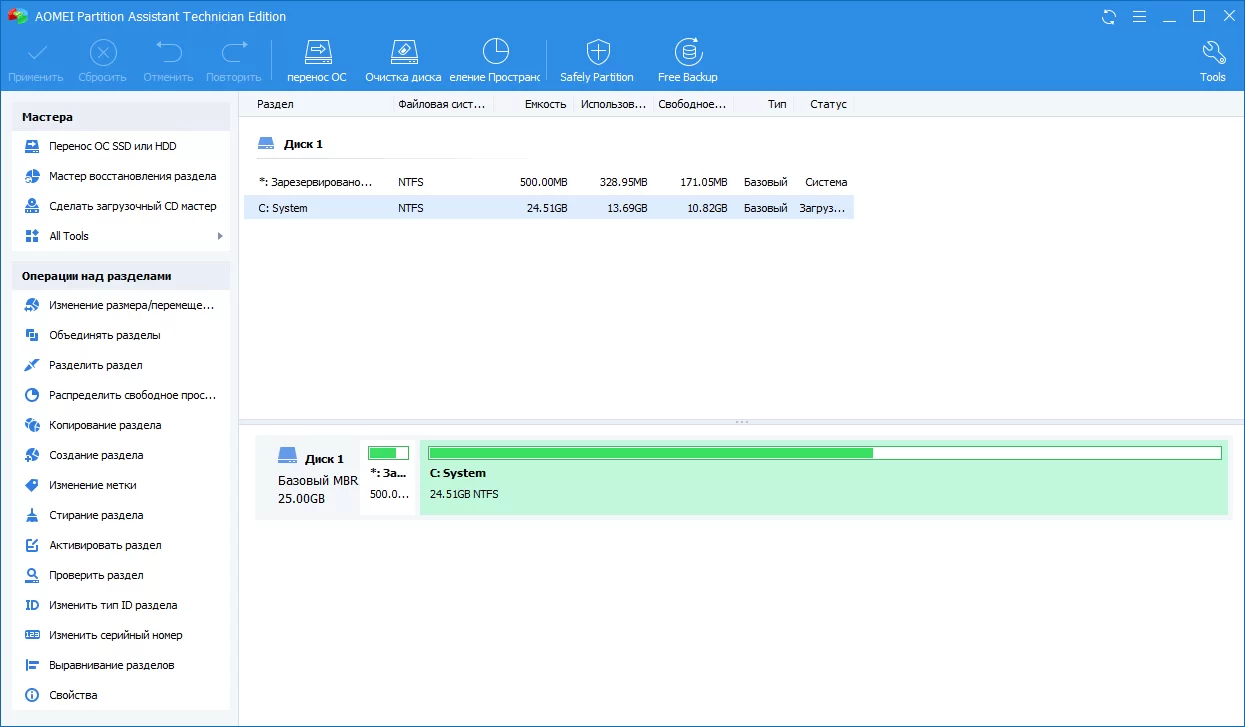Select Сделать загрузочный CD мастер

tap(121, 206)
